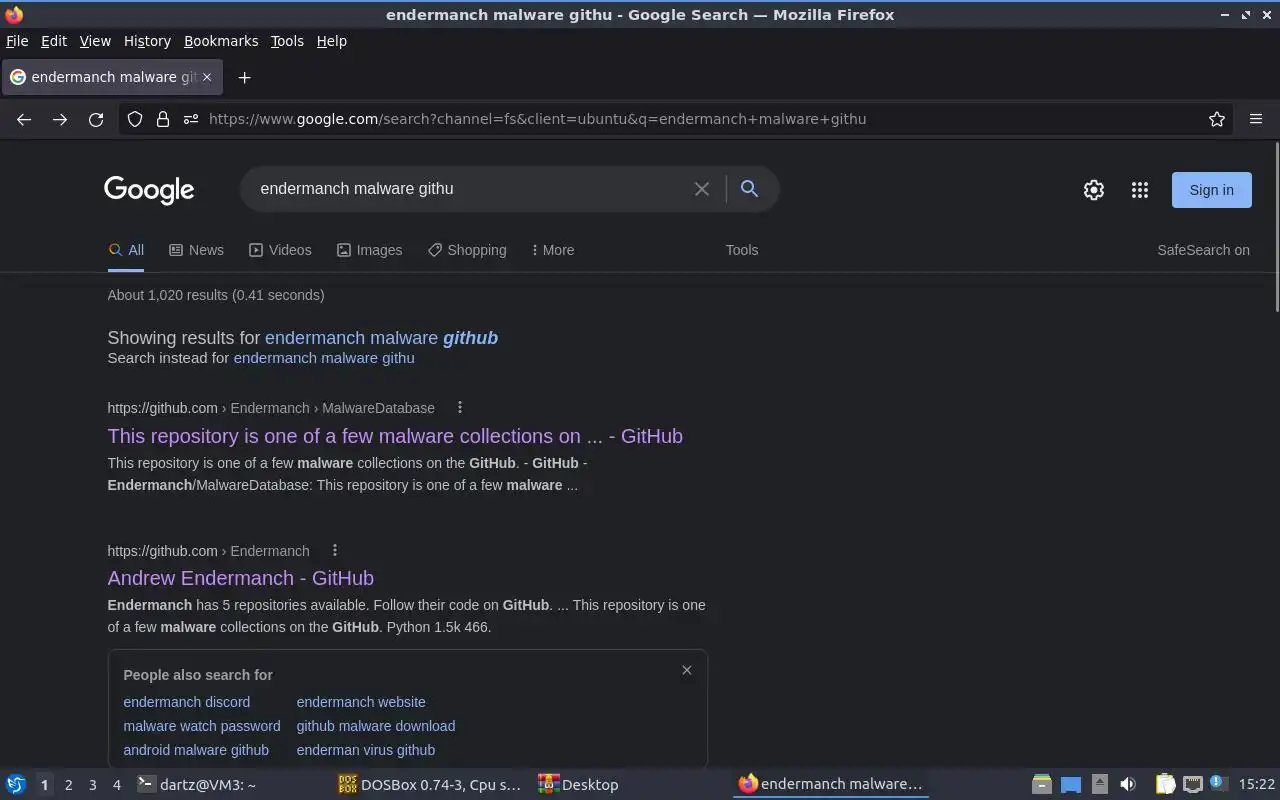Open the Firefox hamburger menu

[1256, 119]
